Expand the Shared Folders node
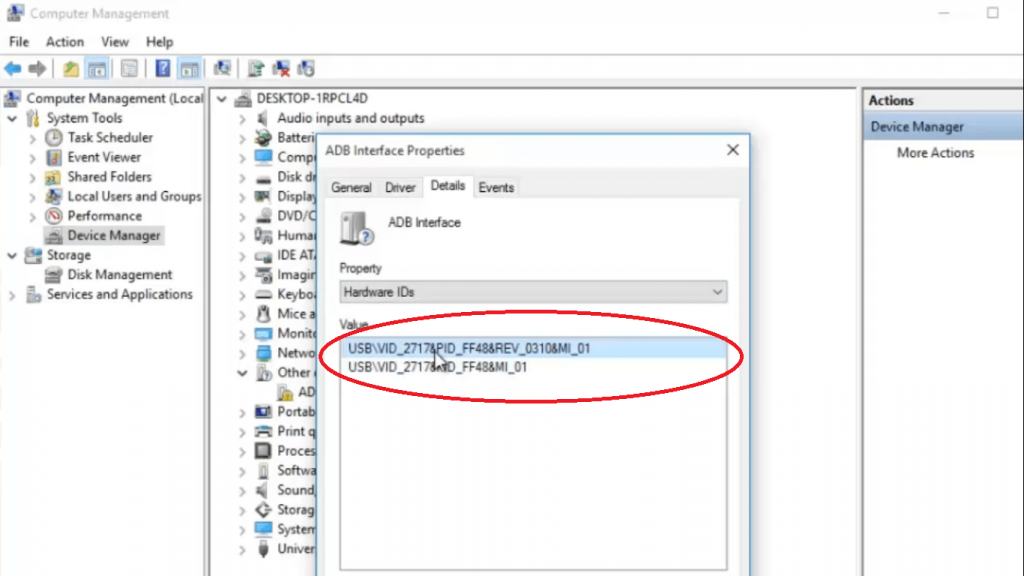The image size is (1024, 576). point(32,178)
